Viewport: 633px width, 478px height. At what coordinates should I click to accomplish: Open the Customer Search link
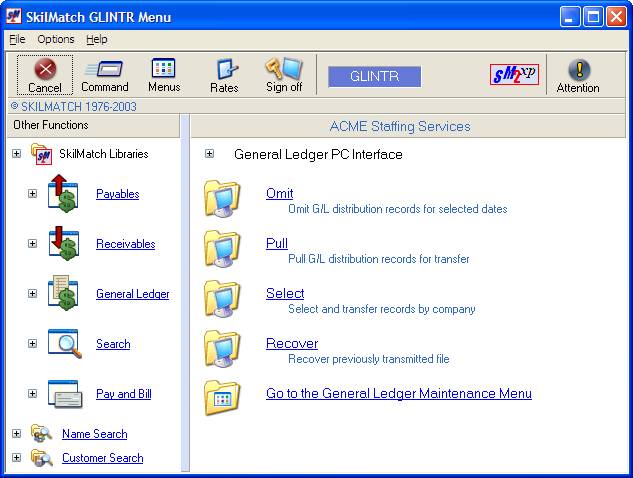pyautogui.click(x=103, y=458)
